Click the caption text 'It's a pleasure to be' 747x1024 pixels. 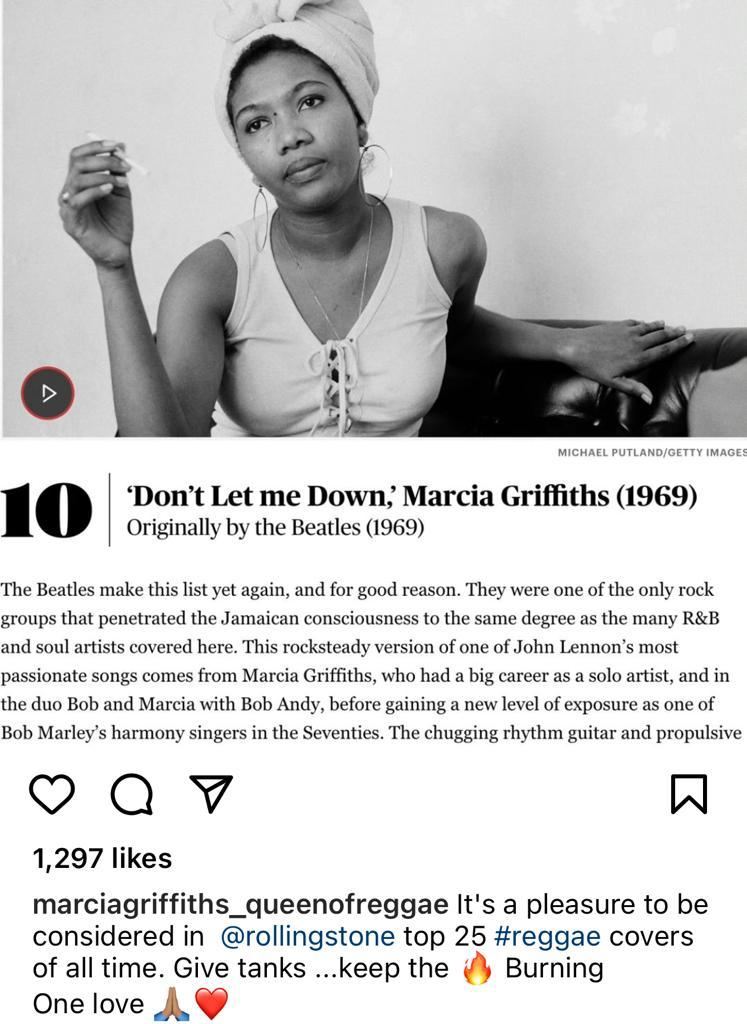pos(582,905)
